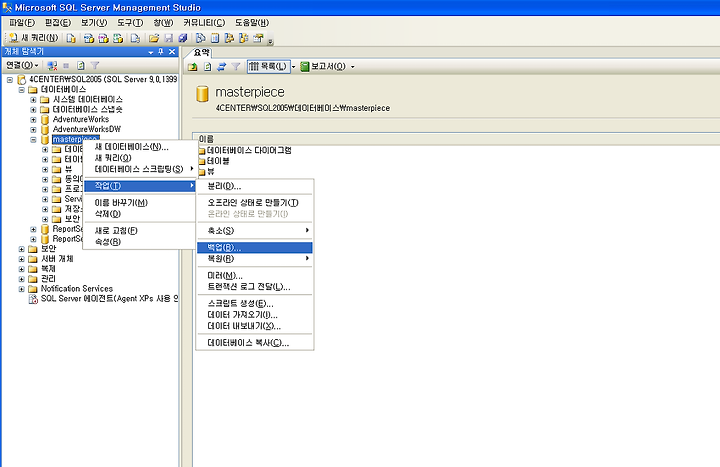
Task: Open a Database Engine Query from toolbar
Action: click(71, 38)
